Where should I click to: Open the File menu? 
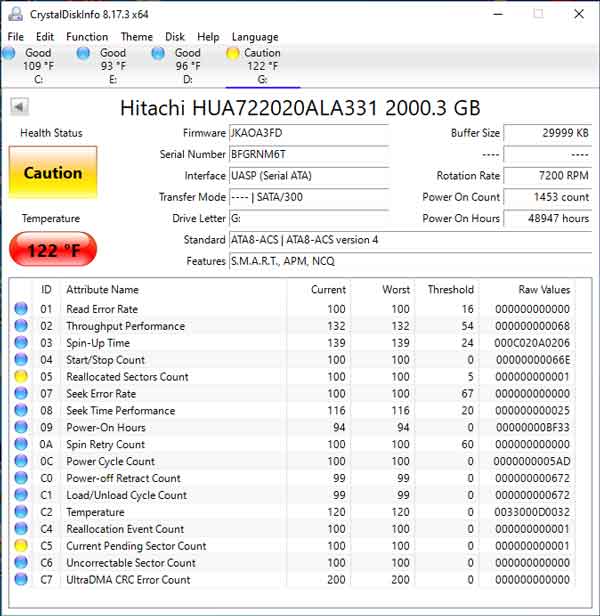pyautogui.click(x=16, y=37)
